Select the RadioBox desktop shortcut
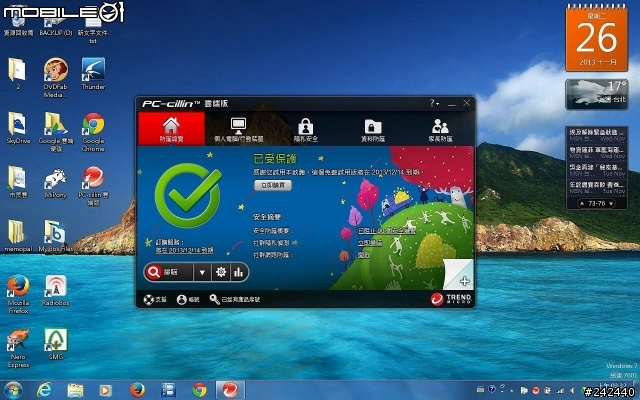This screenshot has height=400, width=640. tap(56, 290)
